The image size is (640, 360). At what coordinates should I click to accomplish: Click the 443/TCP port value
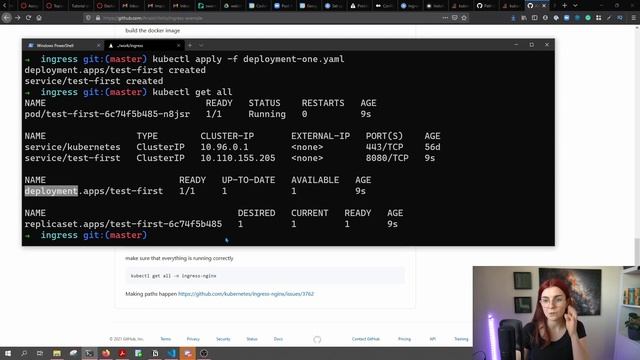pyautogui.click(x=384, y=147)
